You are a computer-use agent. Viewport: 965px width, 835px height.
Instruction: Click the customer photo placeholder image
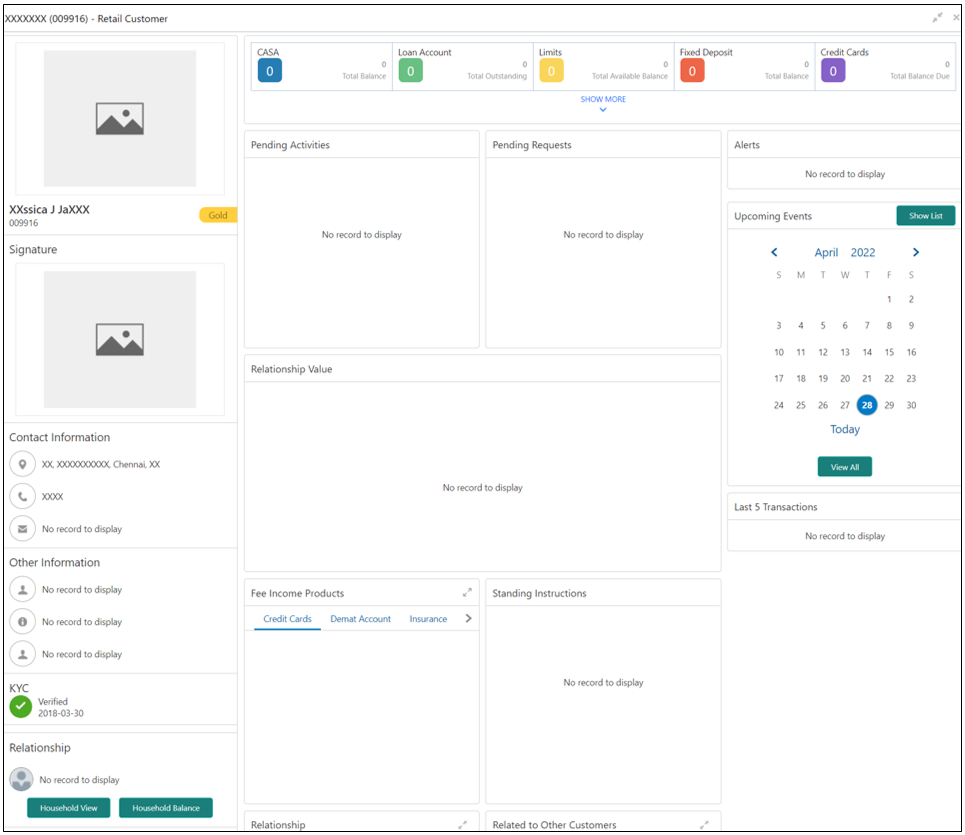click(x=119, y=118)
